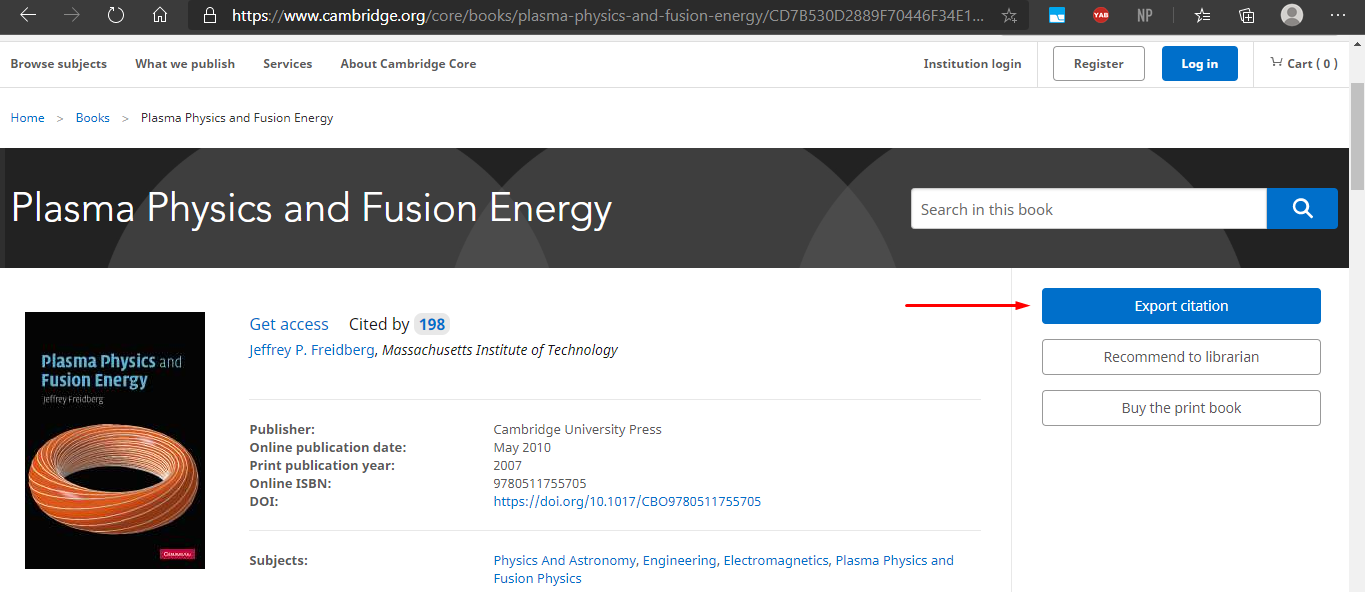The height and width of the screenshot is (592, 1365).
Task: Open the Services menu
Action: (287, 63)
